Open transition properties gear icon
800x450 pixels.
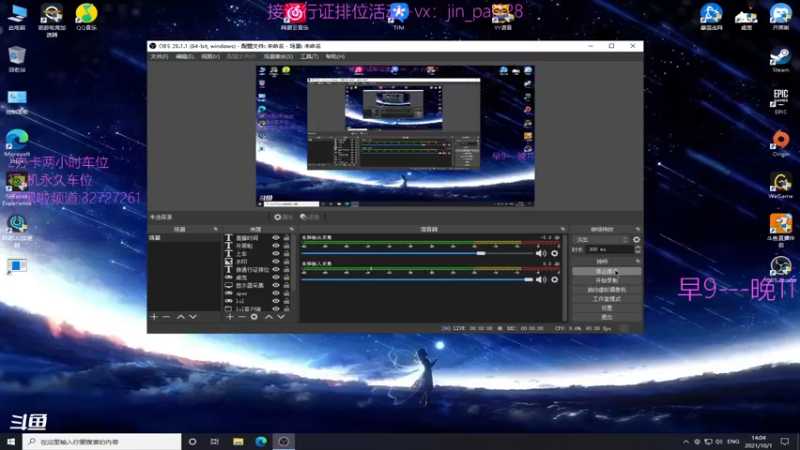[636, 239]
